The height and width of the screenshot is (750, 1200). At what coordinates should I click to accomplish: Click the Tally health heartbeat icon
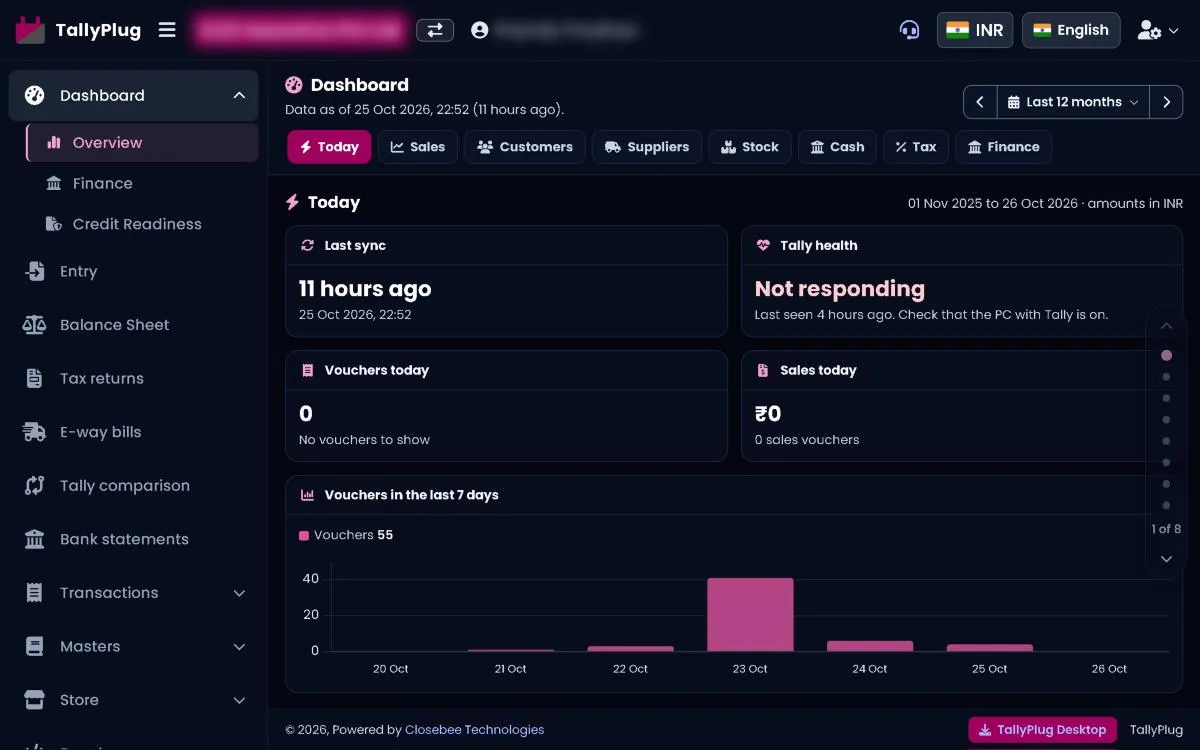point(763,245)
